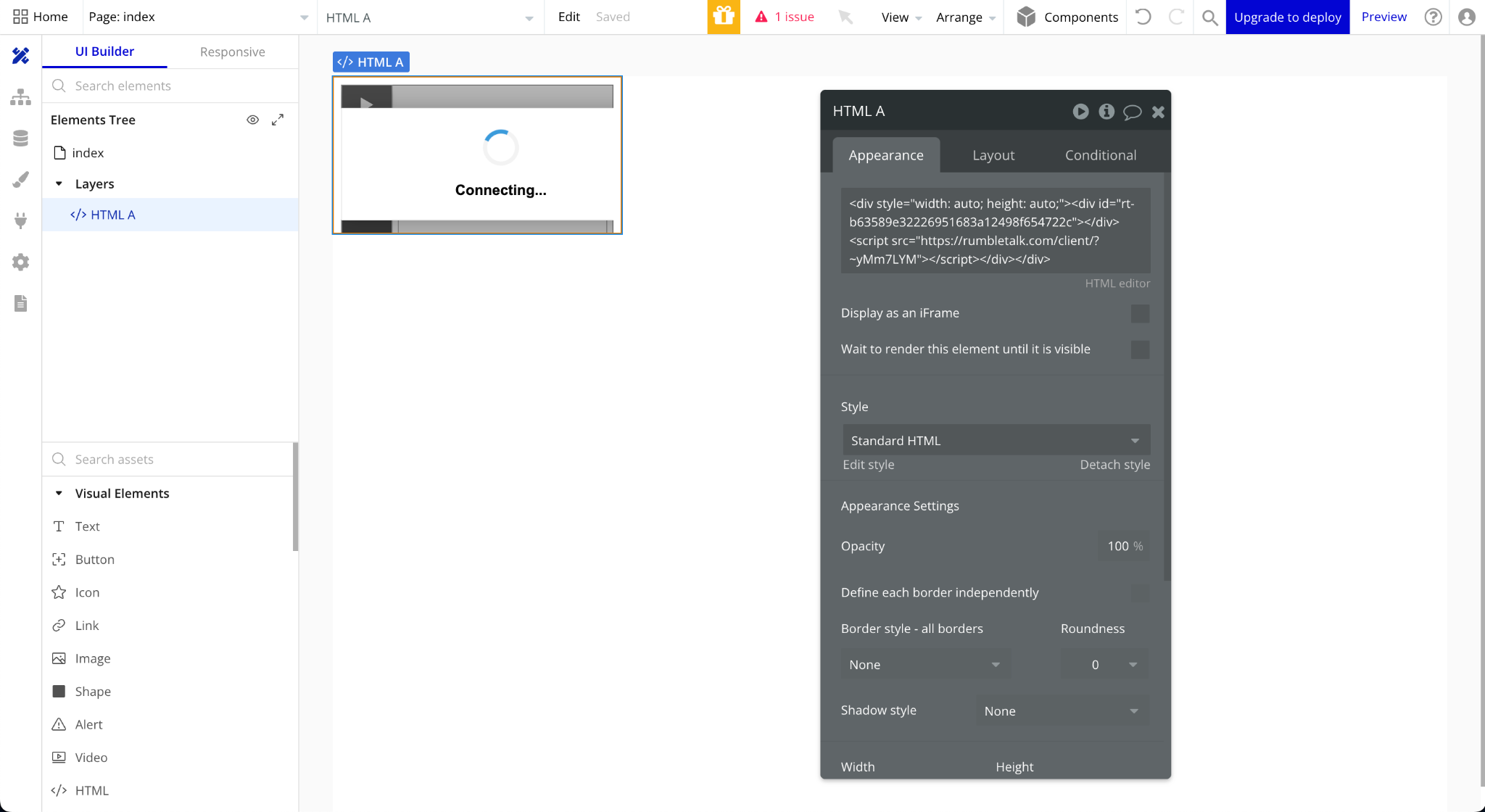Open the Shadow style dropdown
The width and height of the screenshot is (1485, 812).
coord(1062,711)
